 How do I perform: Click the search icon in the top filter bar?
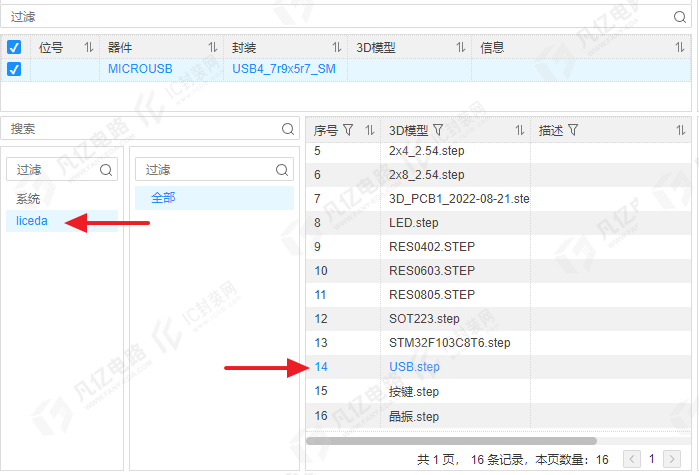pos(679,17)
